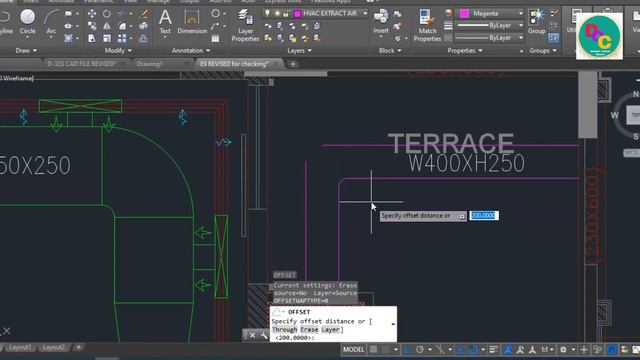
Task: Activate the Offset tool in Modify panel
Action: (143, 38)
